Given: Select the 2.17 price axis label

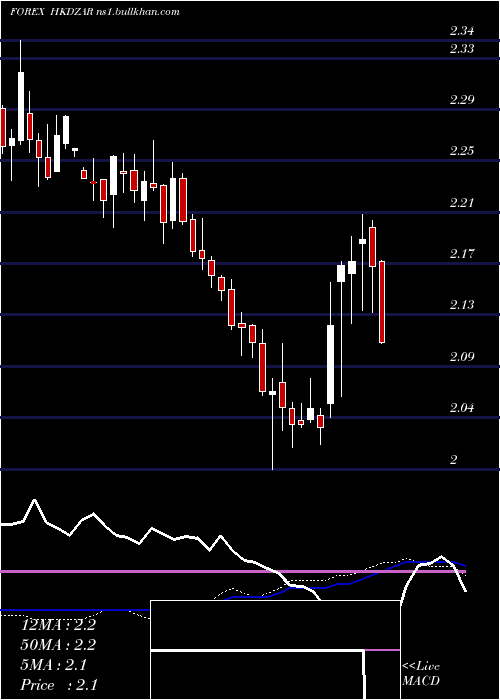Looking at the screenshot, I should (462, 254).
